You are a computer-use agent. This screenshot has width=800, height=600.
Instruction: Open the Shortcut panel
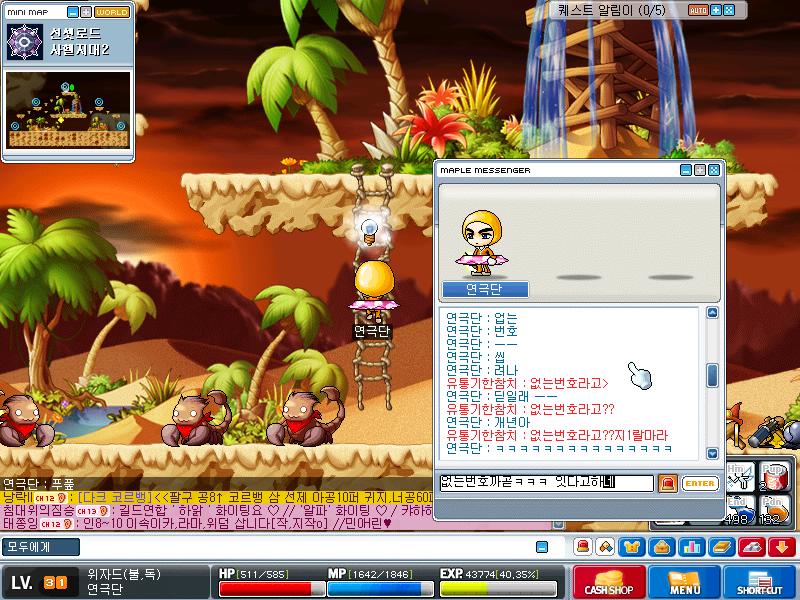[759, 582]
